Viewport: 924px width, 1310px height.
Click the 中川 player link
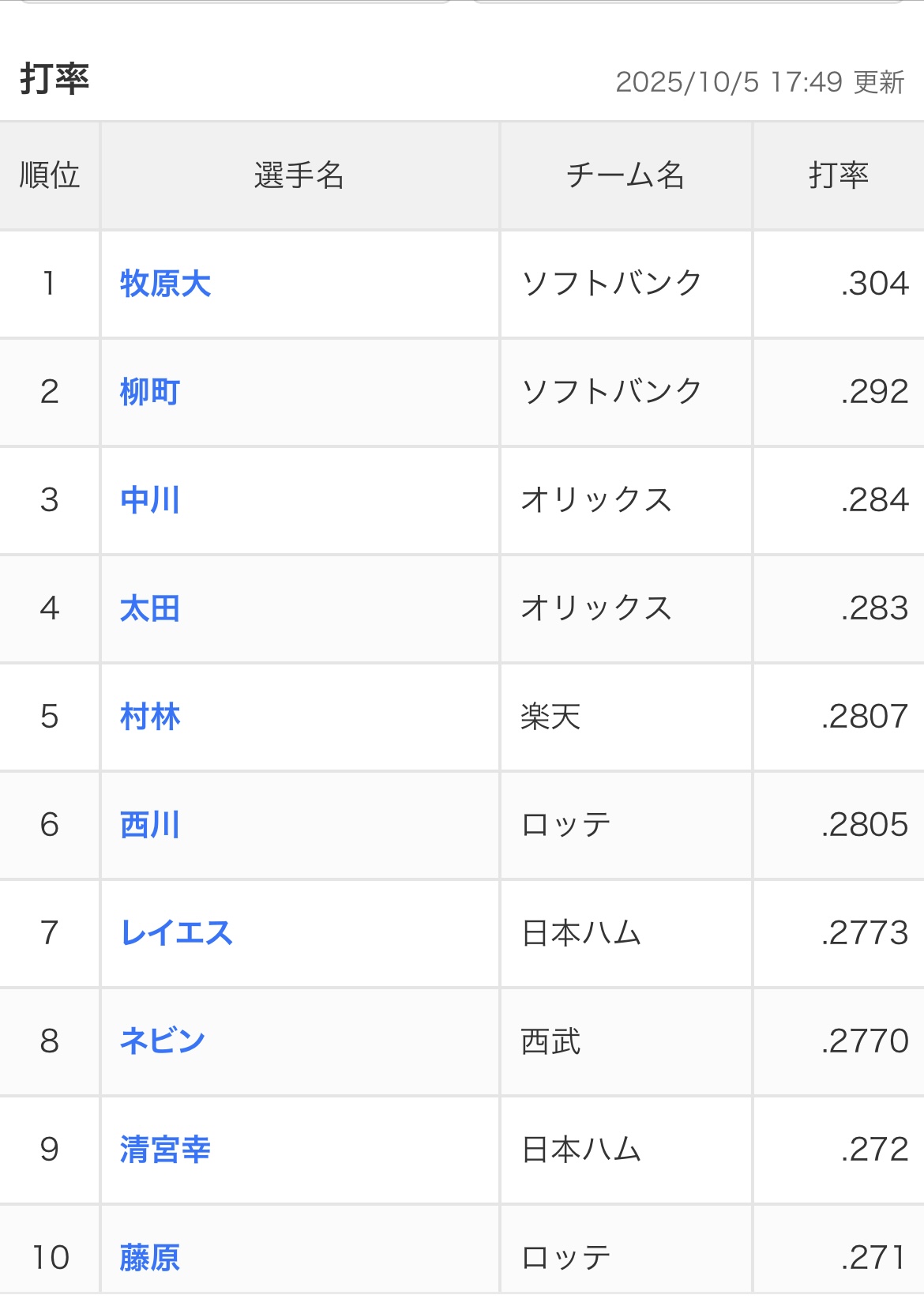coord(150,500)
